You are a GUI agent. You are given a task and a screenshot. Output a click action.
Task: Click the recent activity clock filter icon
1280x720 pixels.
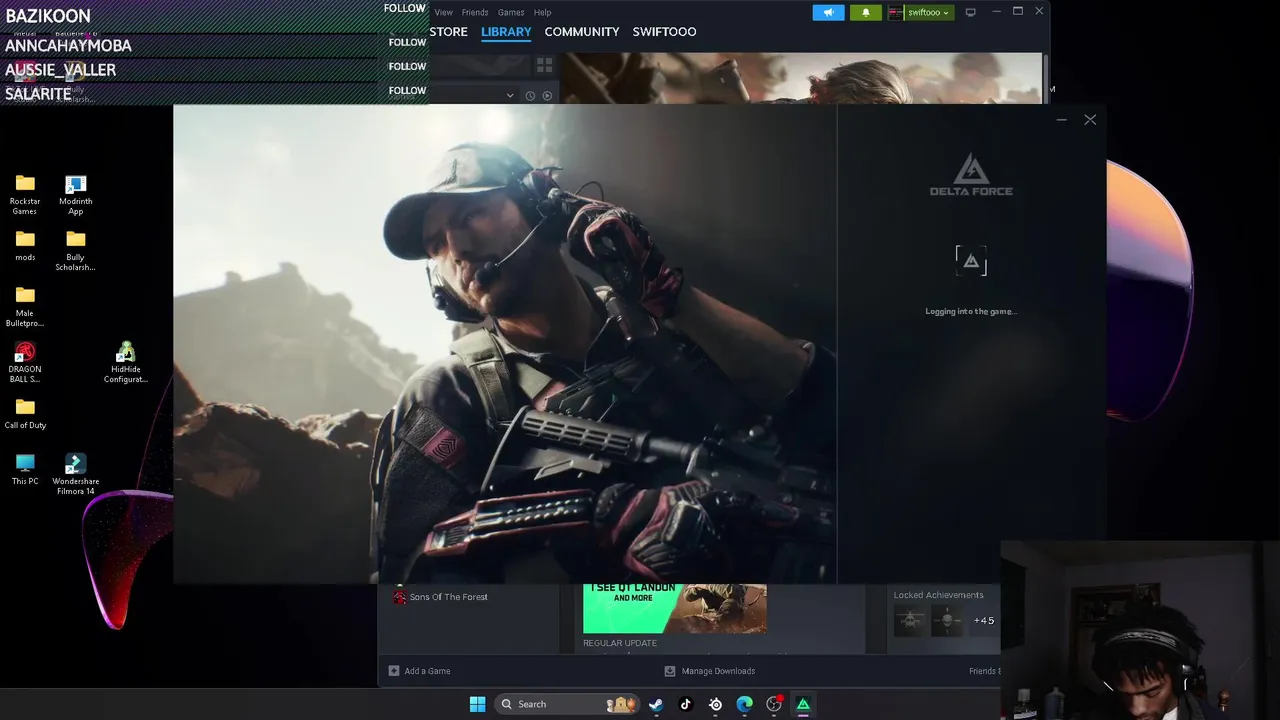point(530,96)
